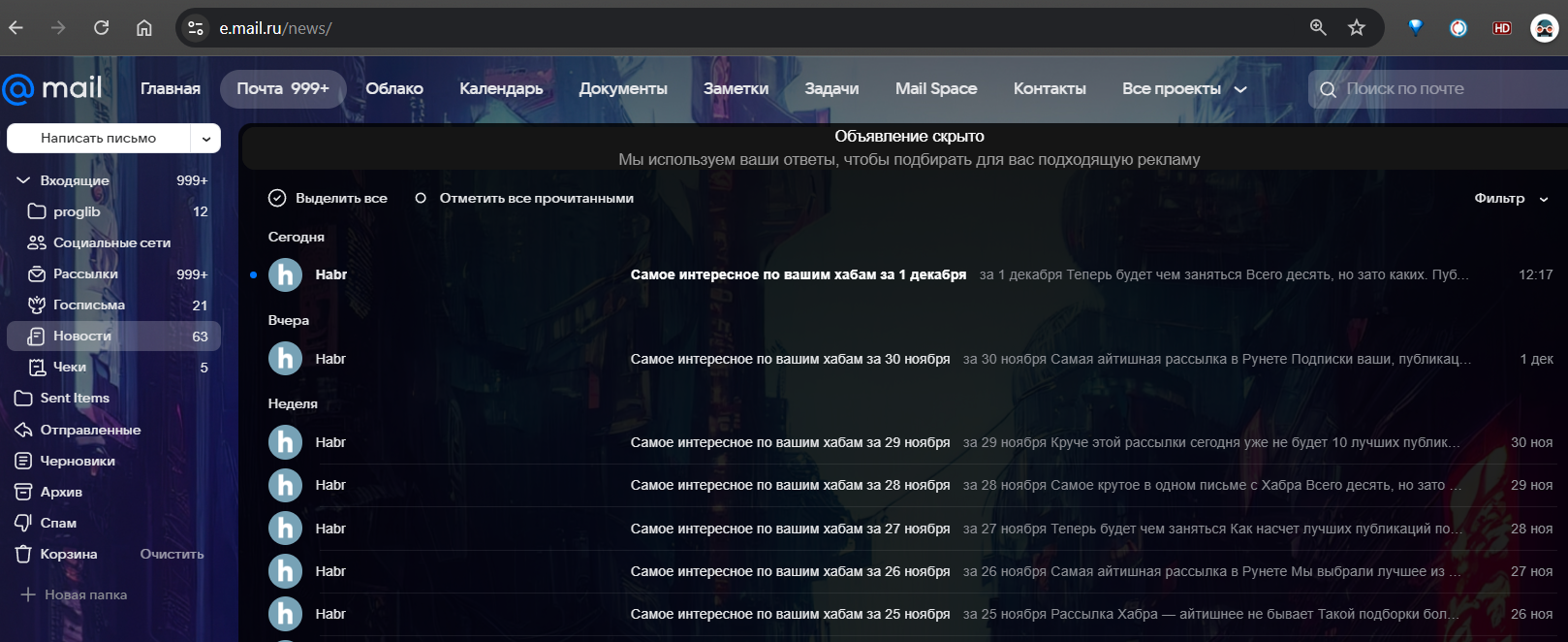Select the Новости folder

[113, 336]
